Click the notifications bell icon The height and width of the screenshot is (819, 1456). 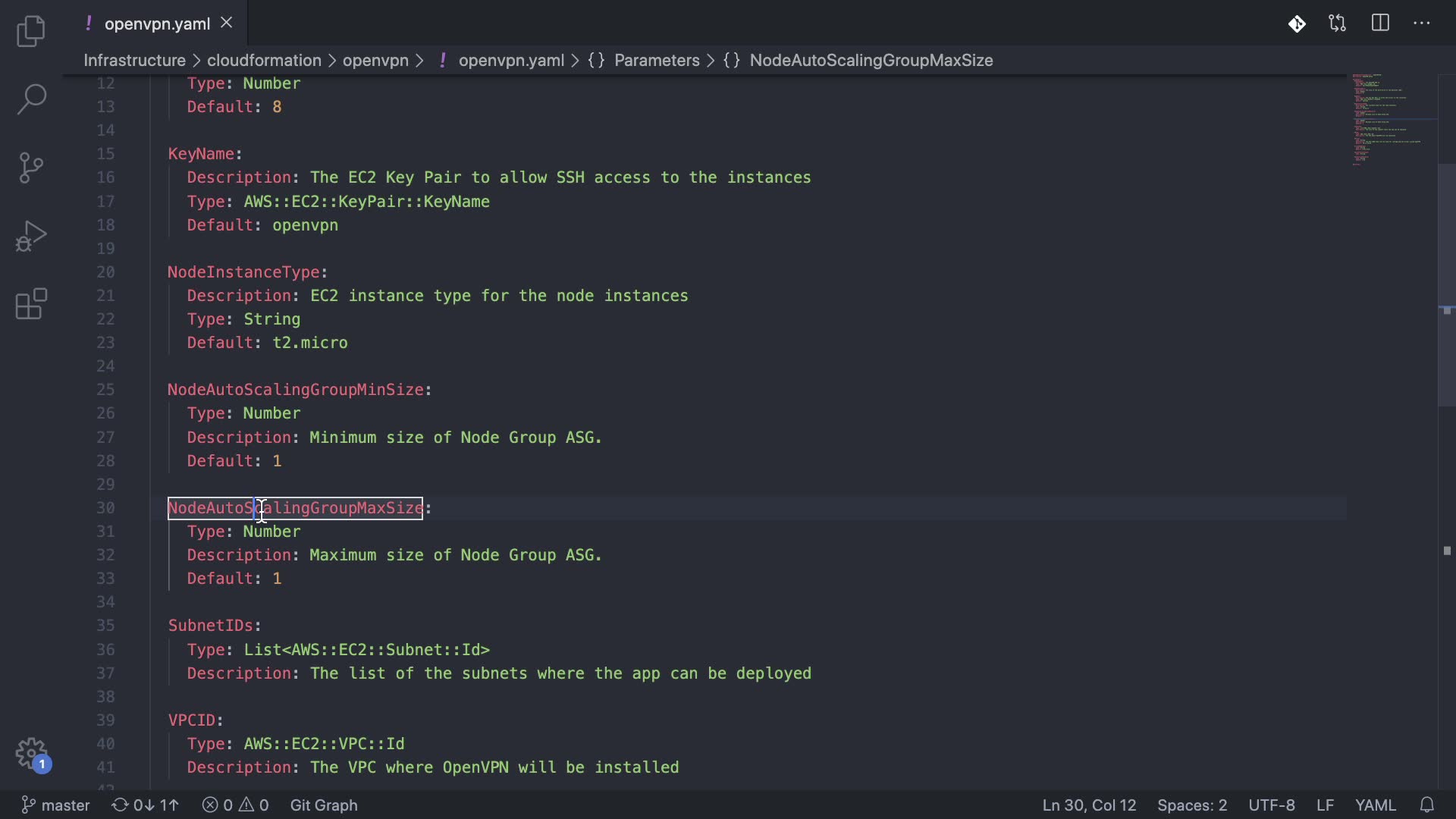coord(1426,805)
